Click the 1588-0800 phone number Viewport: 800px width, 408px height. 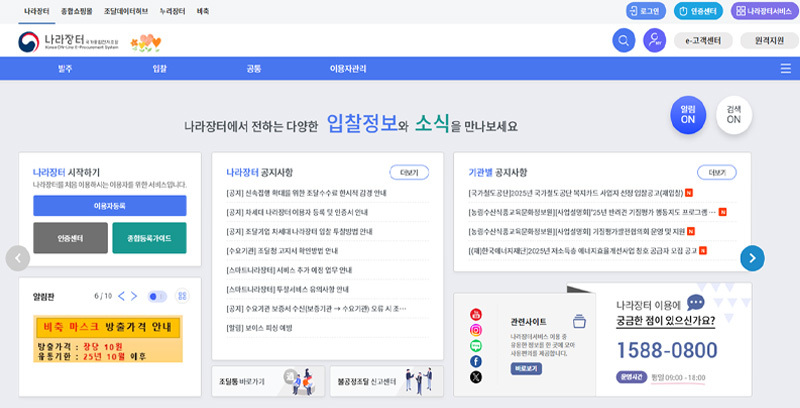coord(667,350)
